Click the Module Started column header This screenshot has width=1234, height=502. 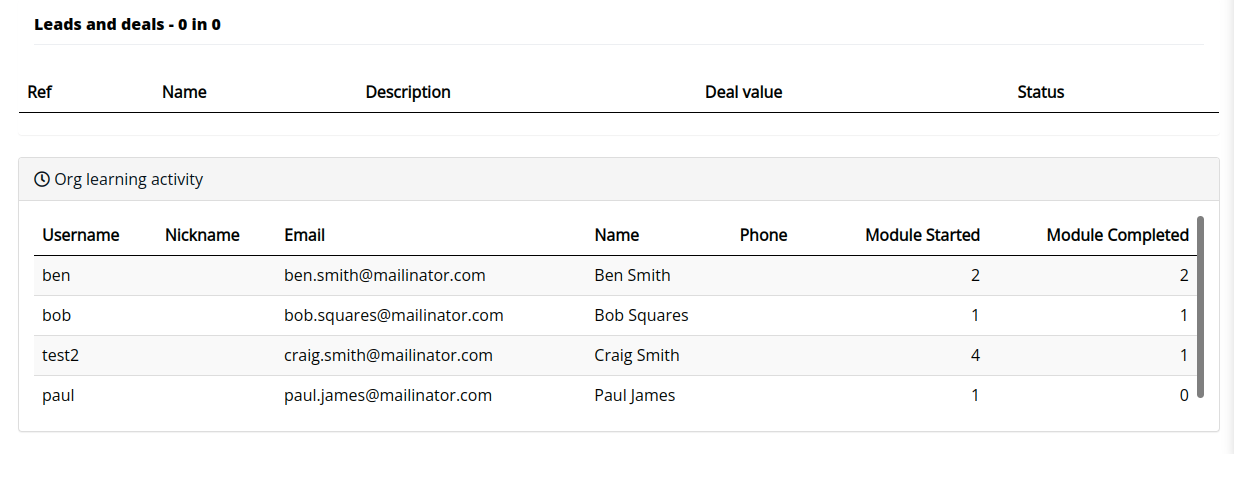922,235
